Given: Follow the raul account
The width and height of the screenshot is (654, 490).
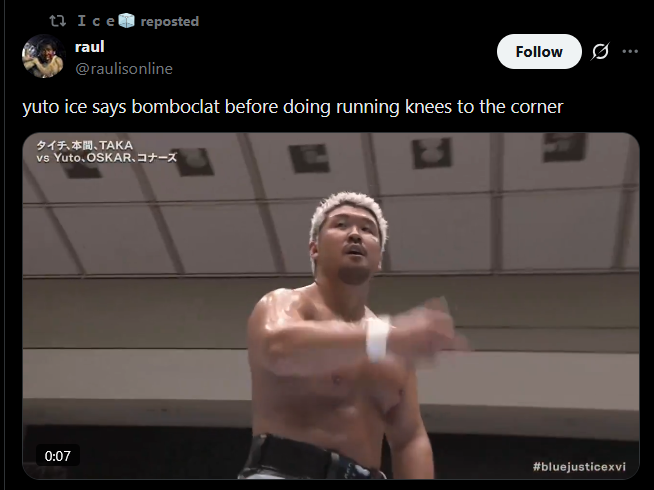Looking at the screenshot, I should click(539, 52).
